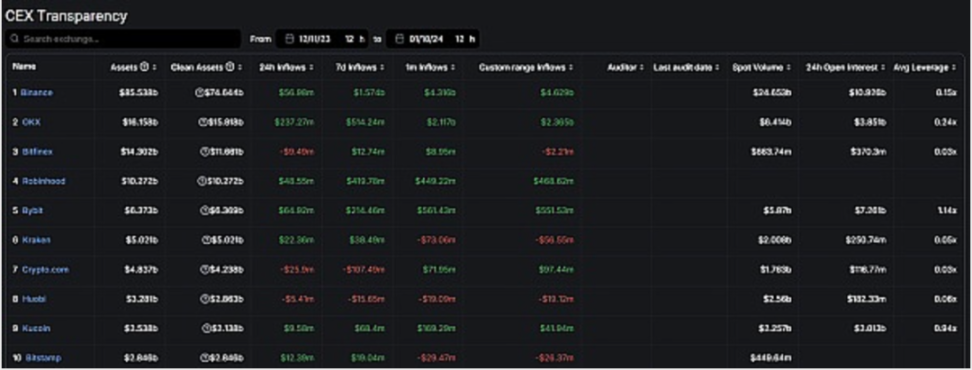Click the help icon beside Robinhood clean assets
The image size is (972, 370).
[201, 182]
